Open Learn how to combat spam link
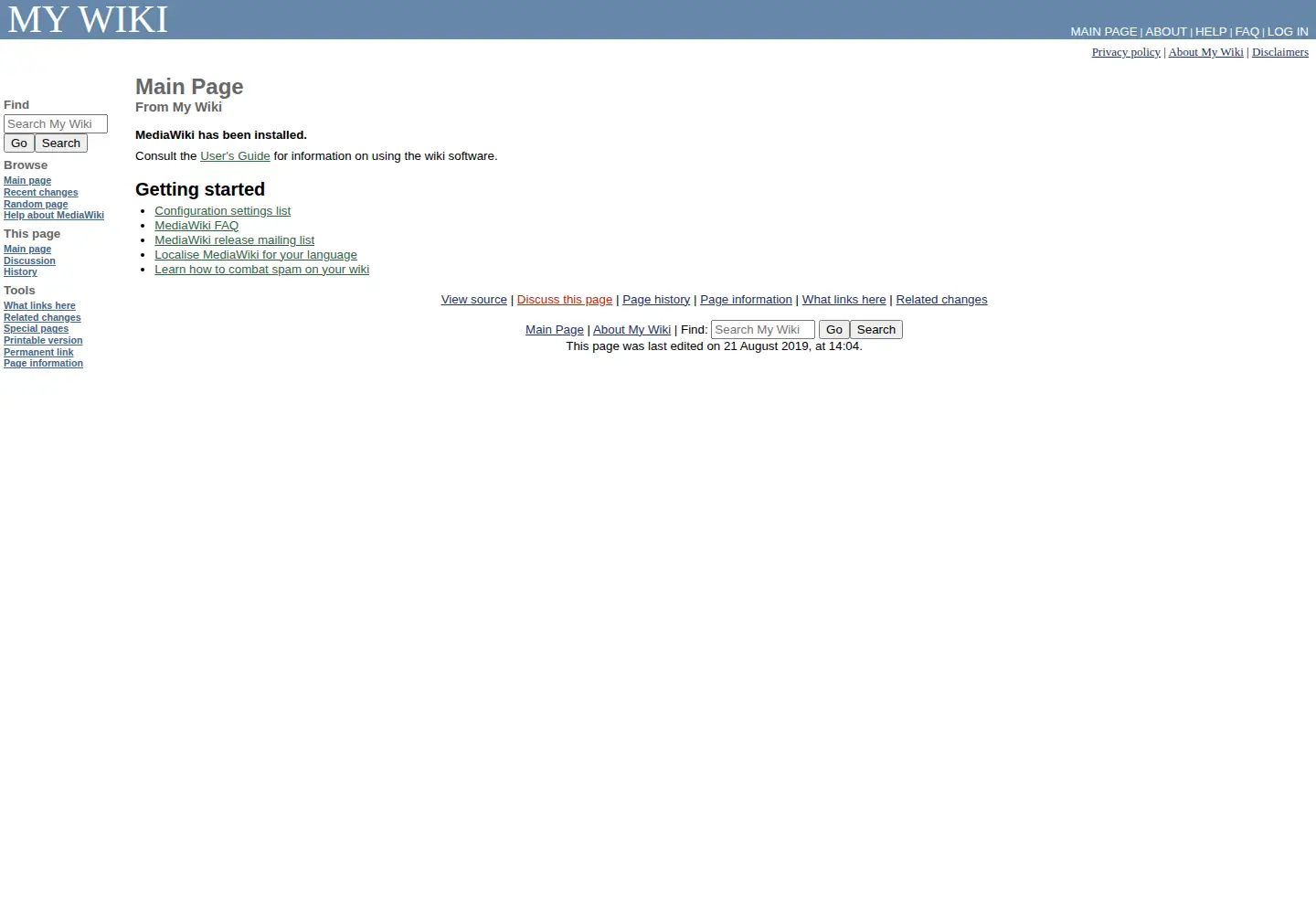The height and width of the screenshot is (914, 1316). (261, 270)
